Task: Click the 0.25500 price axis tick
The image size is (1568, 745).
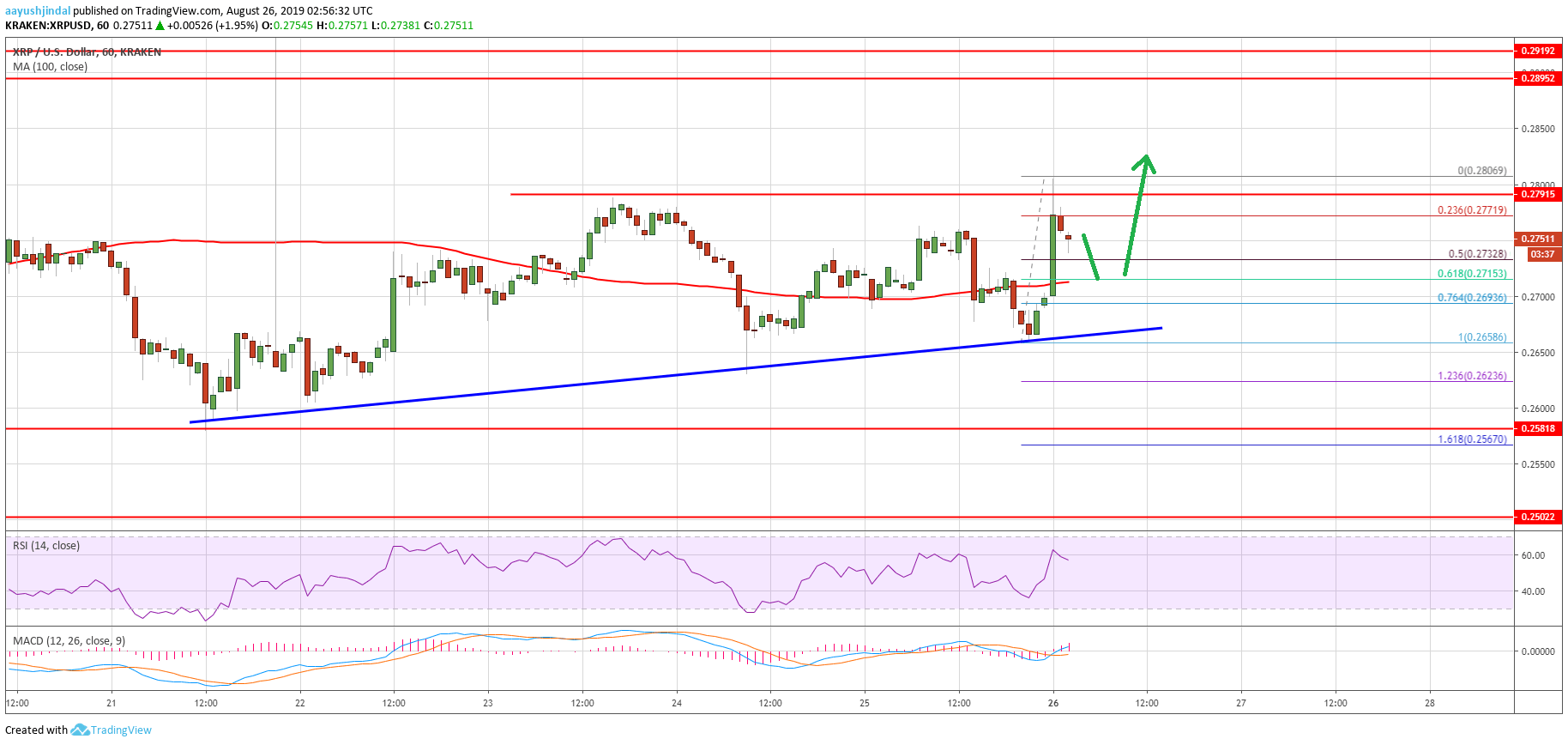Action: [1537, 464]
